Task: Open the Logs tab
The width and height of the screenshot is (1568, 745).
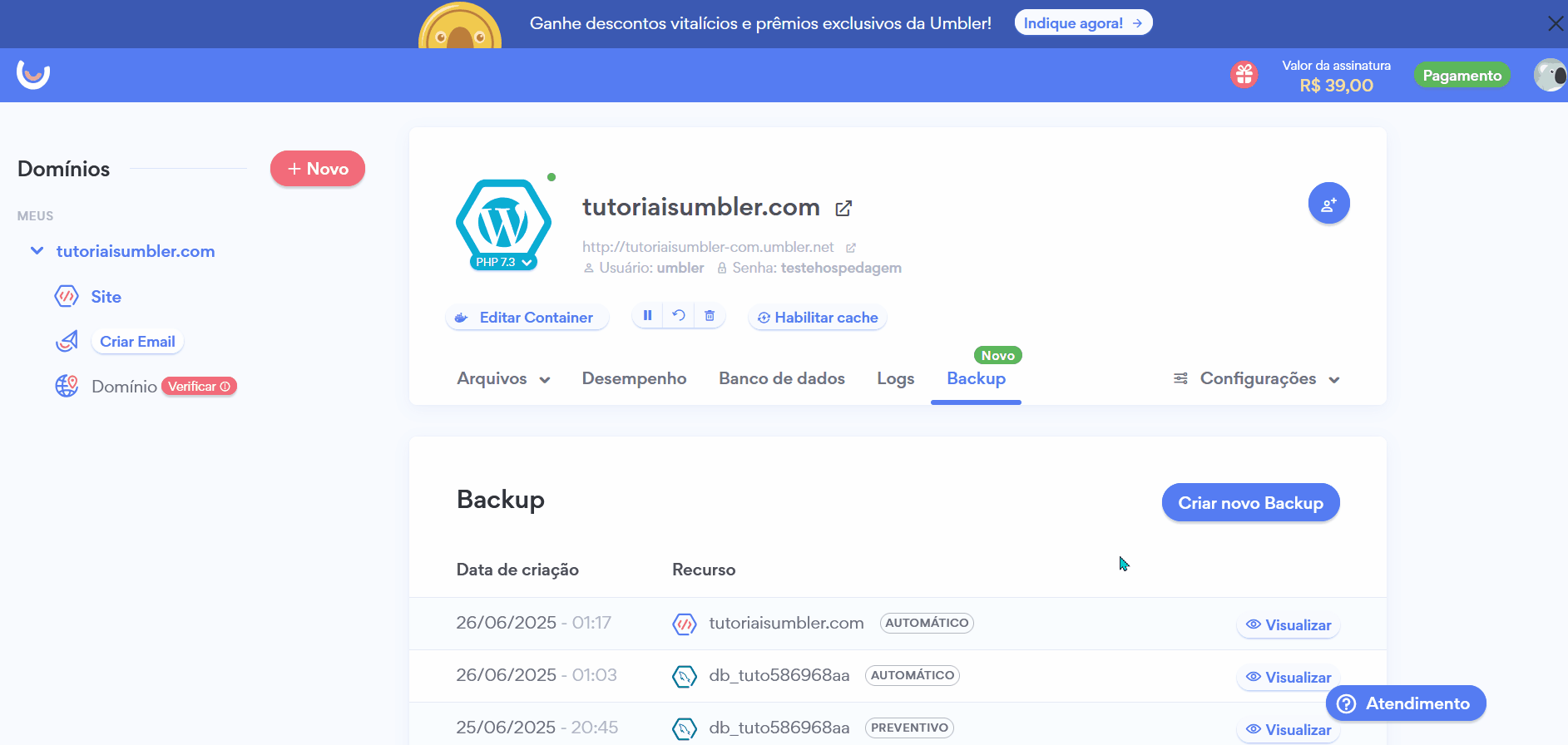Action: tap(895, 379)
